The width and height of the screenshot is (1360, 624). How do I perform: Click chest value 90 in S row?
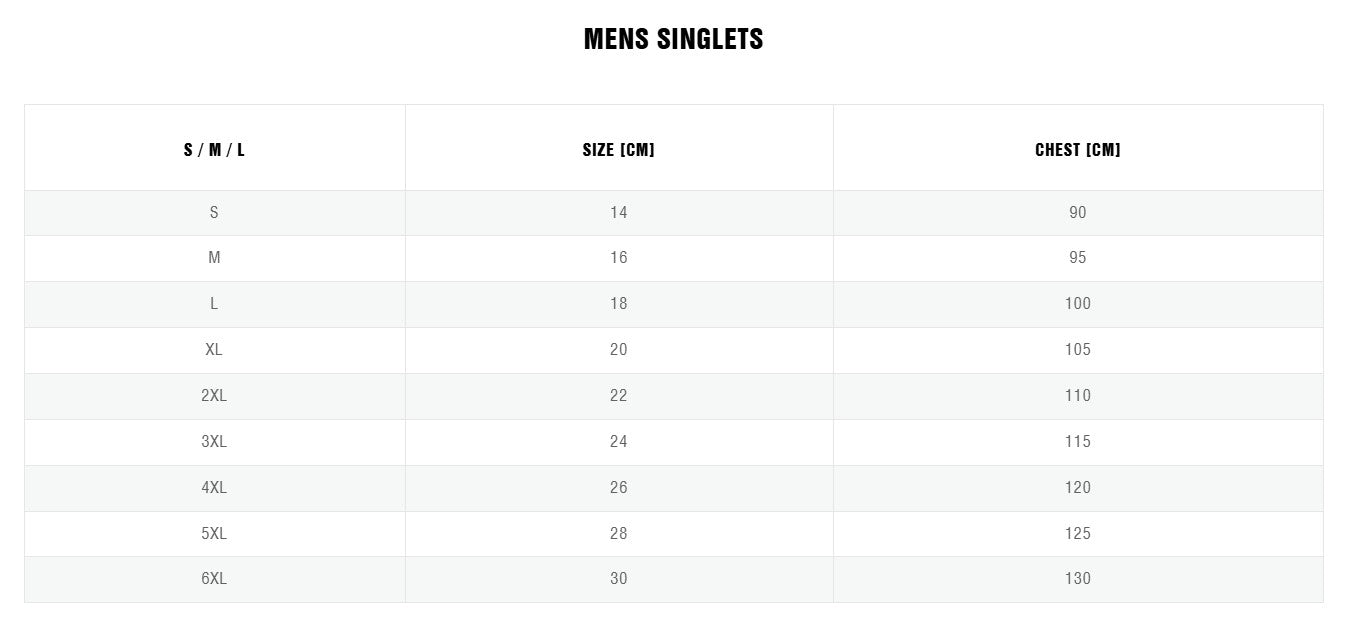click(1077, 212)
